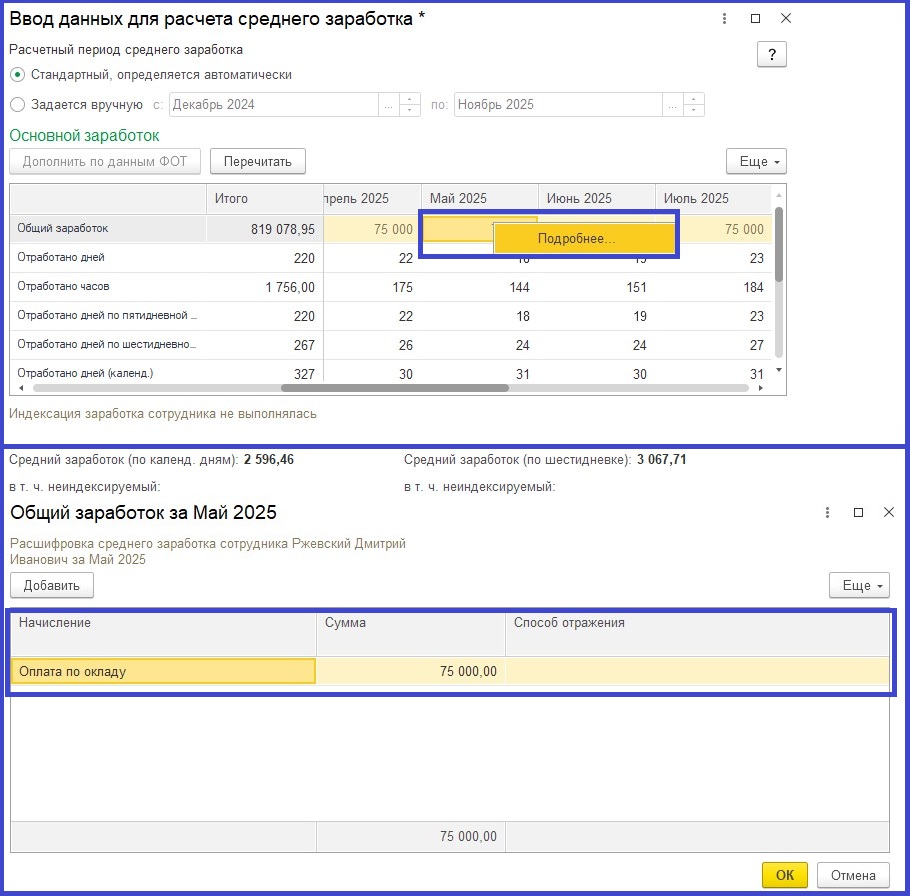Open the upper Еще dropdown menu
Screen dimensions: 910x896
pos(755,161)
